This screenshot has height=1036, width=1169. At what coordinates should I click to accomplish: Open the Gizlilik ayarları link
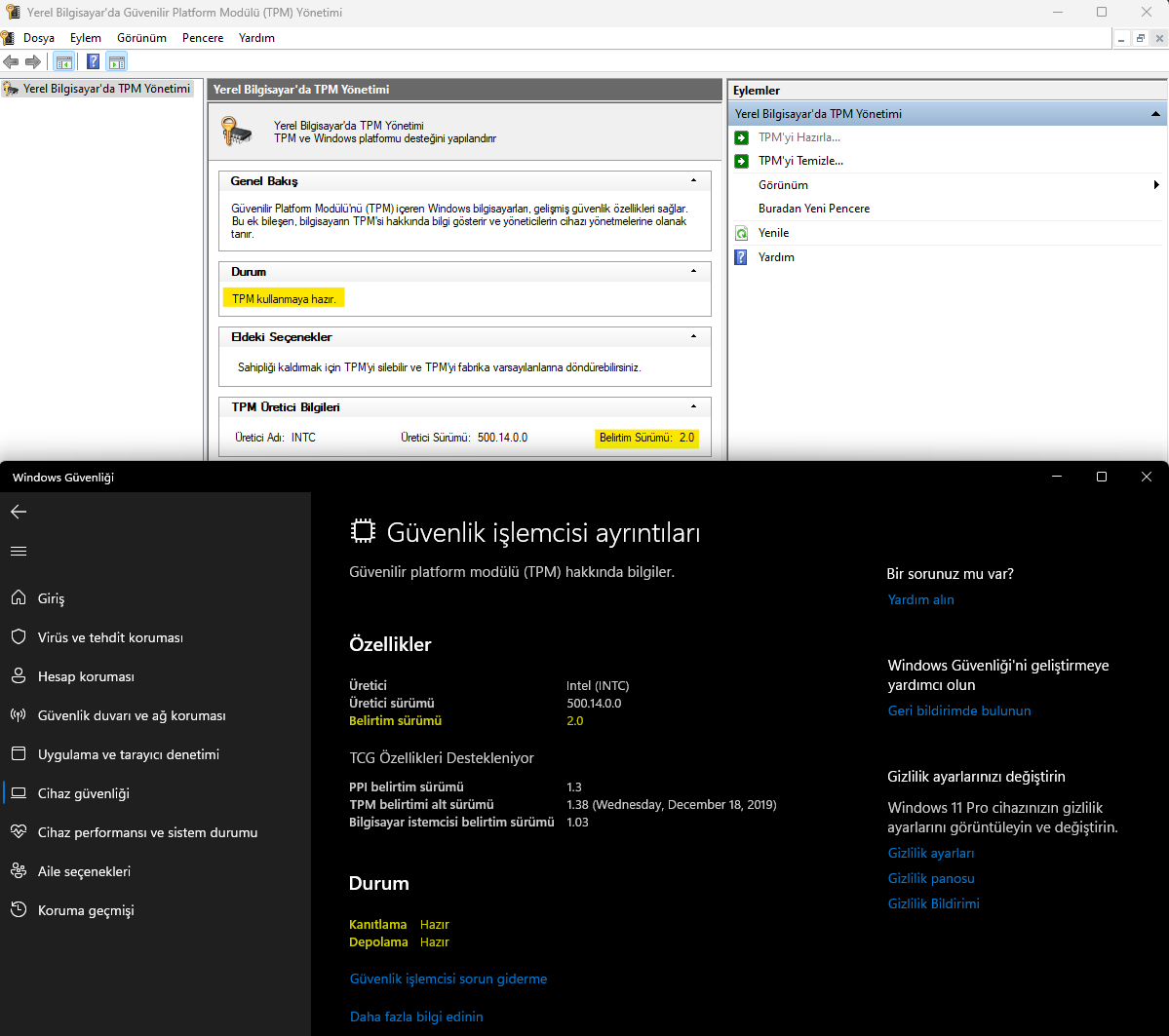(x=931, y=853)
